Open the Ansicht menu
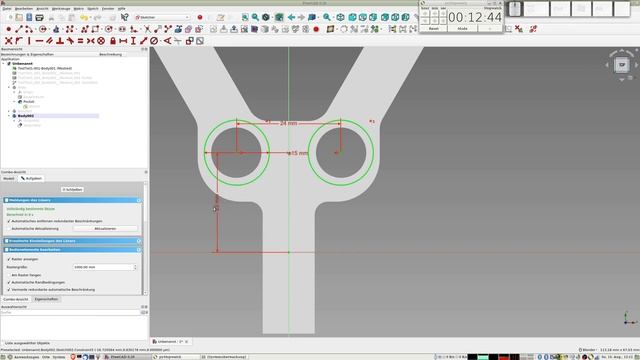Image resolution: width=640 pixels, height=360 pixels. 42,9
